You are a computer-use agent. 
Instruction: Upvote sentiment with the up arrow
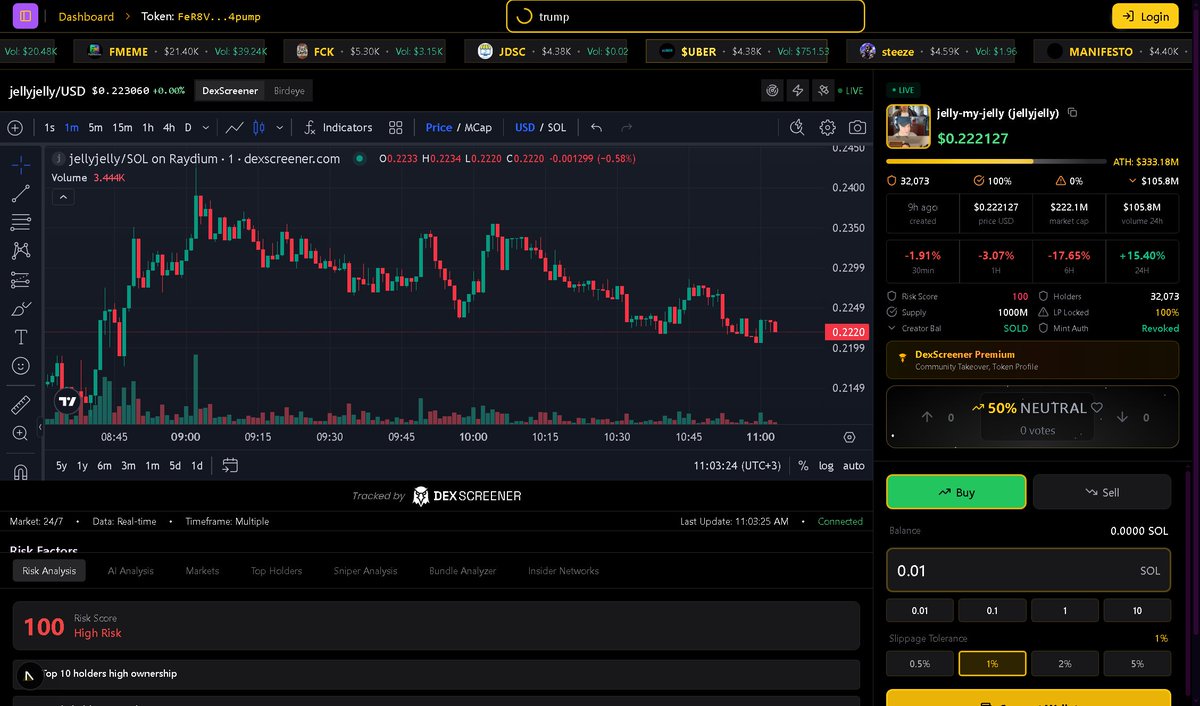(x=927, y=417)
